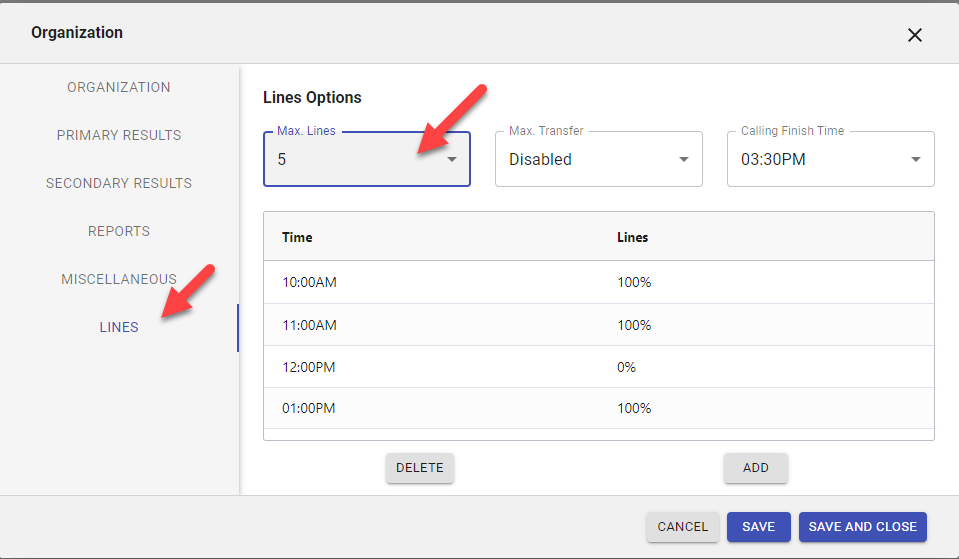This screenshot has width=959, height=559.
Task: Close the Organization dialog with X
Action: [x=914, y=35]
